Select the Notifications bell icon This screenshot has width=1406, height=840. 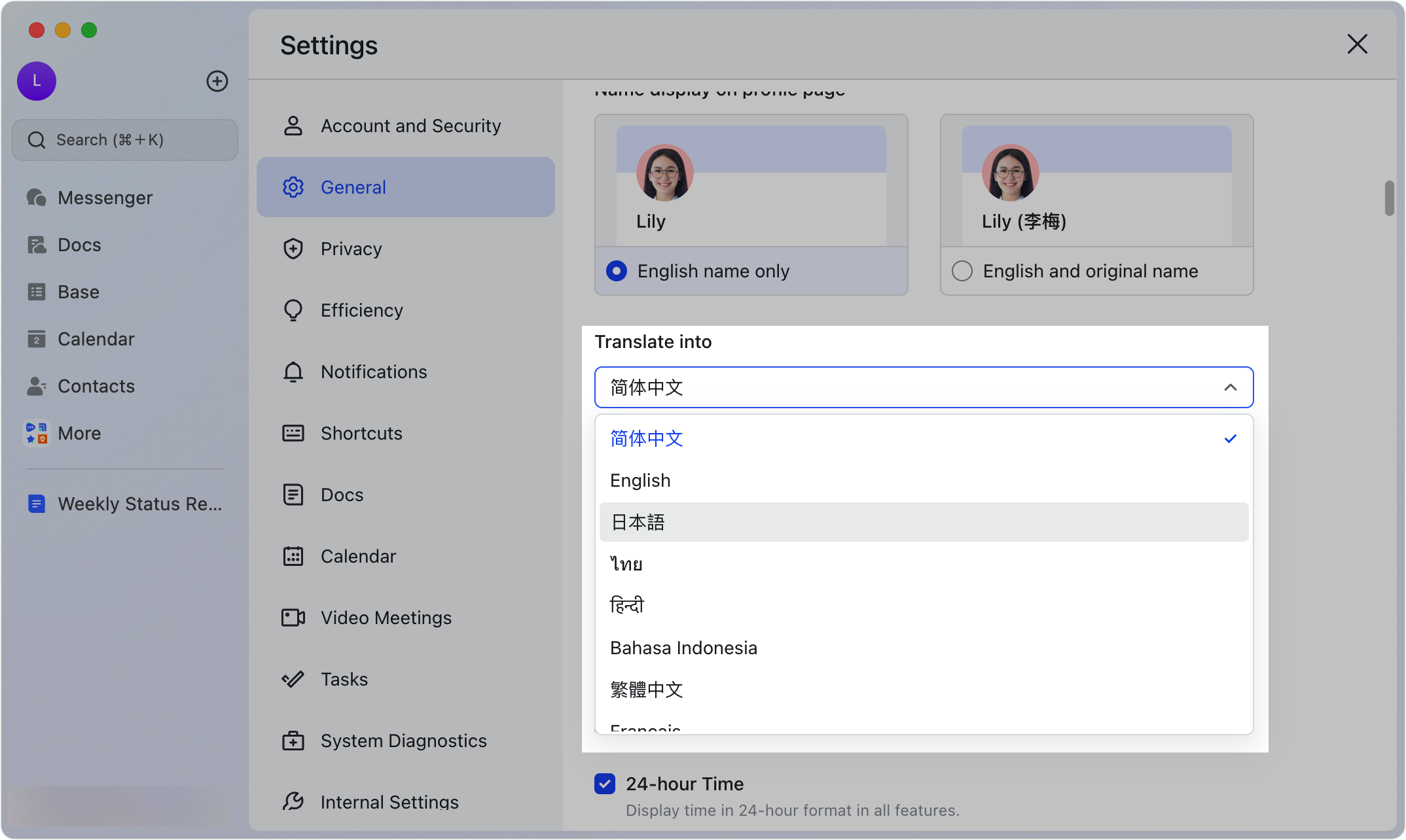[293, 372]
